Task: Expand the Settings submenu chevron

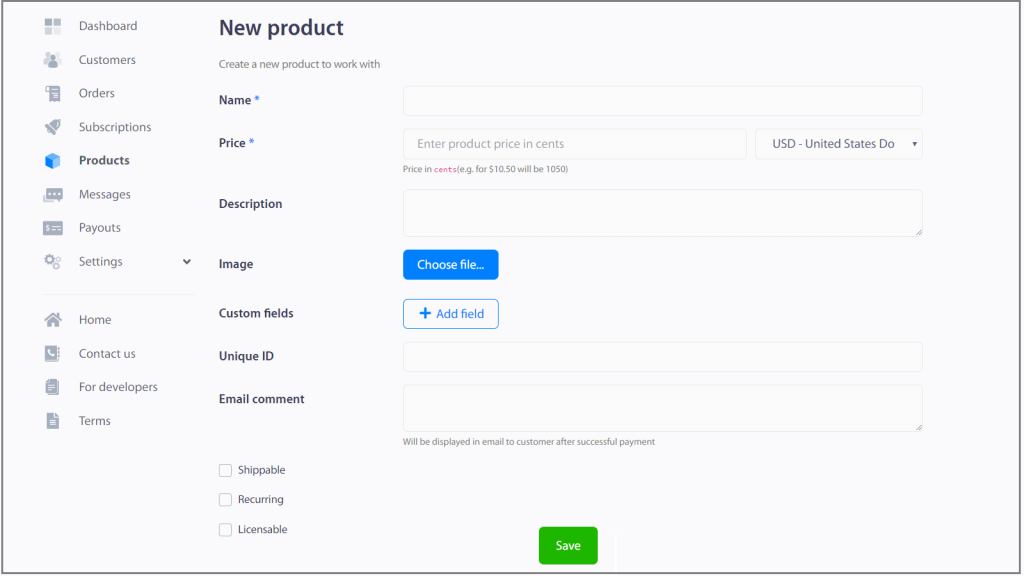Action: [x=187, y=262]
